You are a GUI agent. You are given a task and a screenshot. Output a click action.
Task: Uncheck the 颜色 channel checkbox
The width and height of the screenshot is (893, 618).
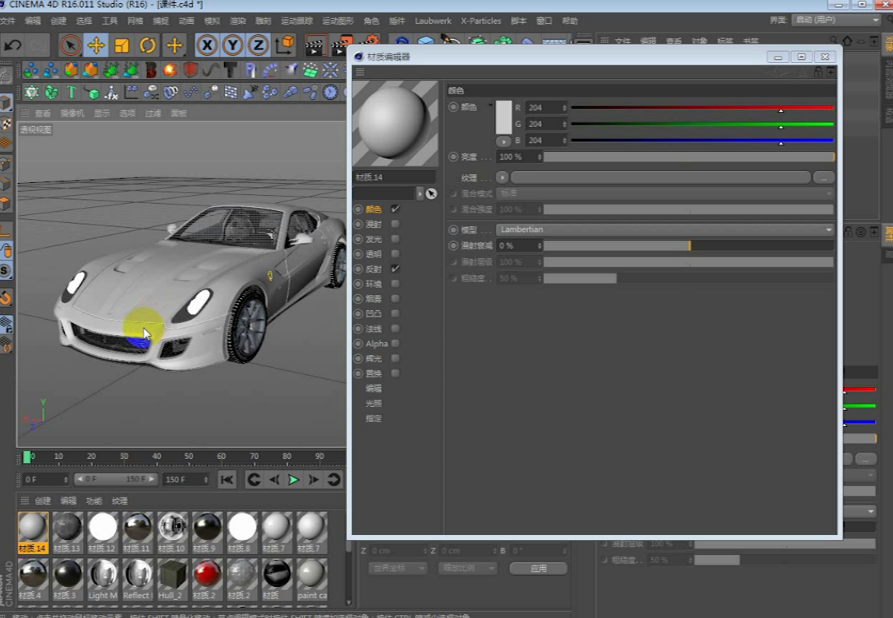point(395,209)
